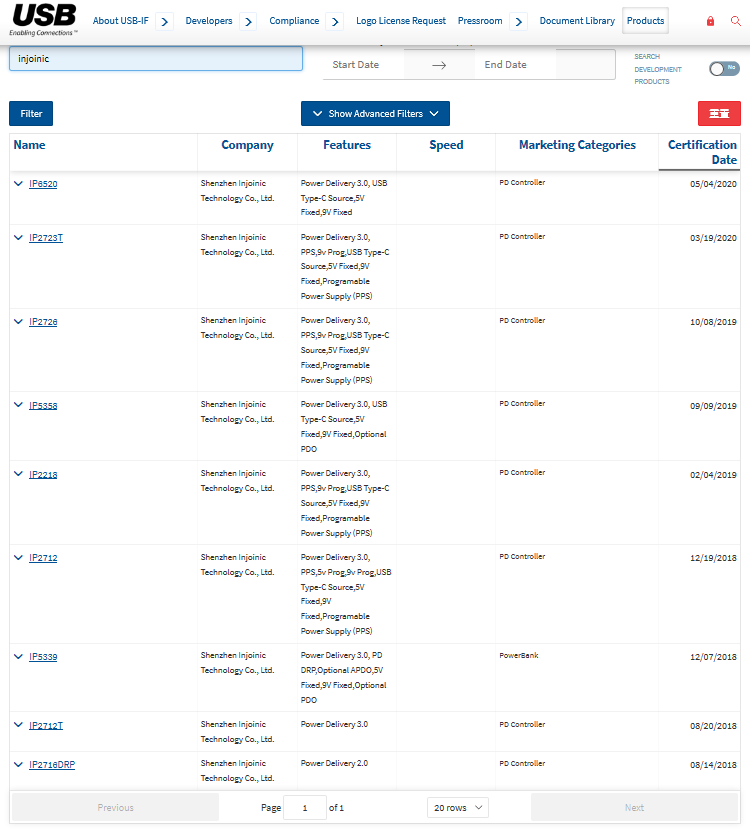Expand the IP2712 row chevron
The height and width of the screenshot is (834, 750).
(x=18, y=558)
